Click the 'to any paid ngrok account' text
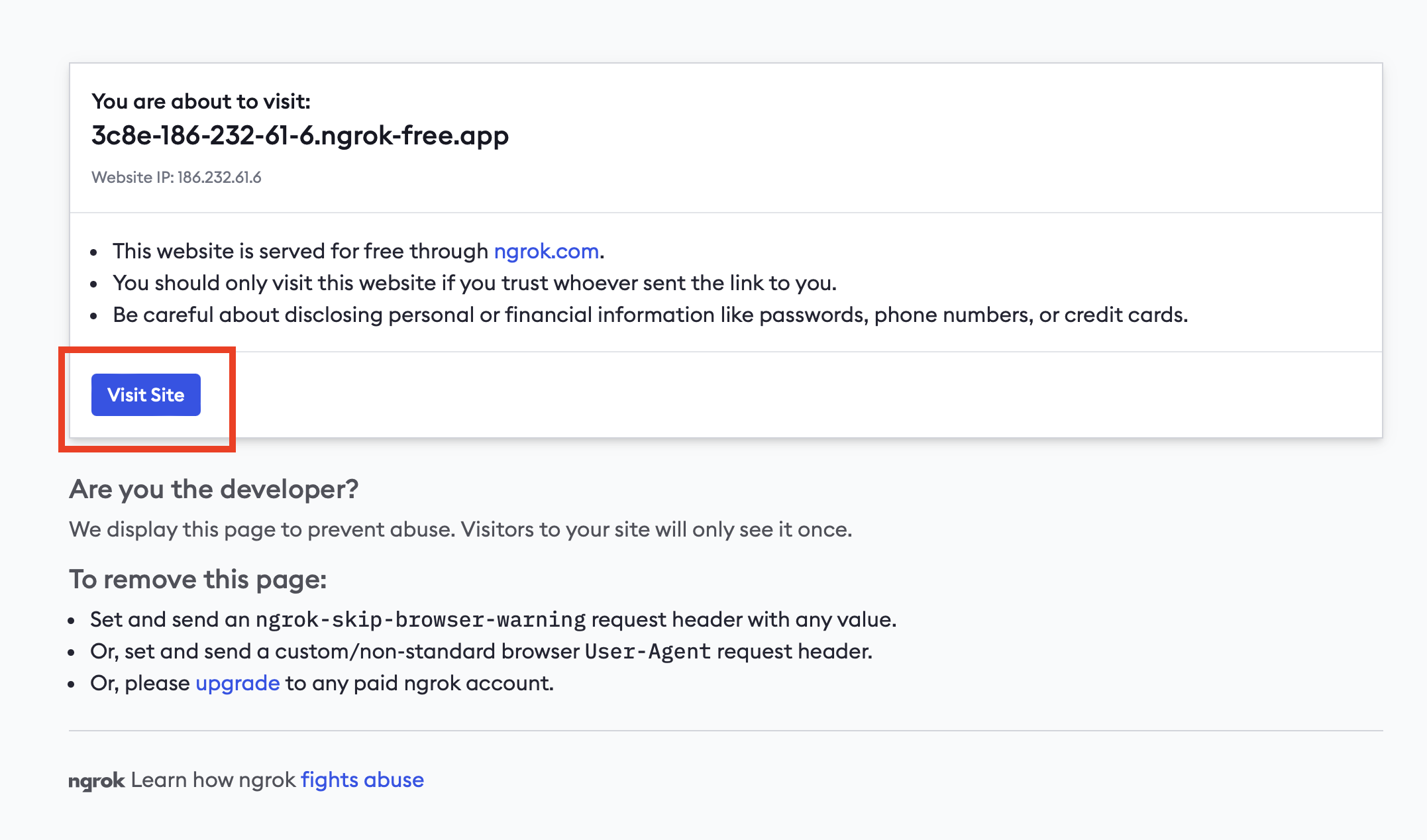 419,683
